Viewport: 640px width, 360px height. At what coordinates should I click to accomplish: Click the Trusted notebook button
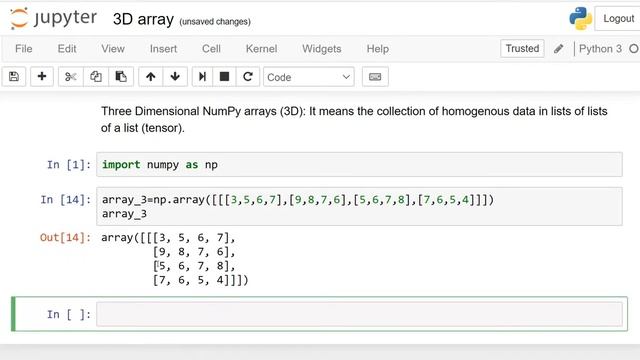(522, 49)
